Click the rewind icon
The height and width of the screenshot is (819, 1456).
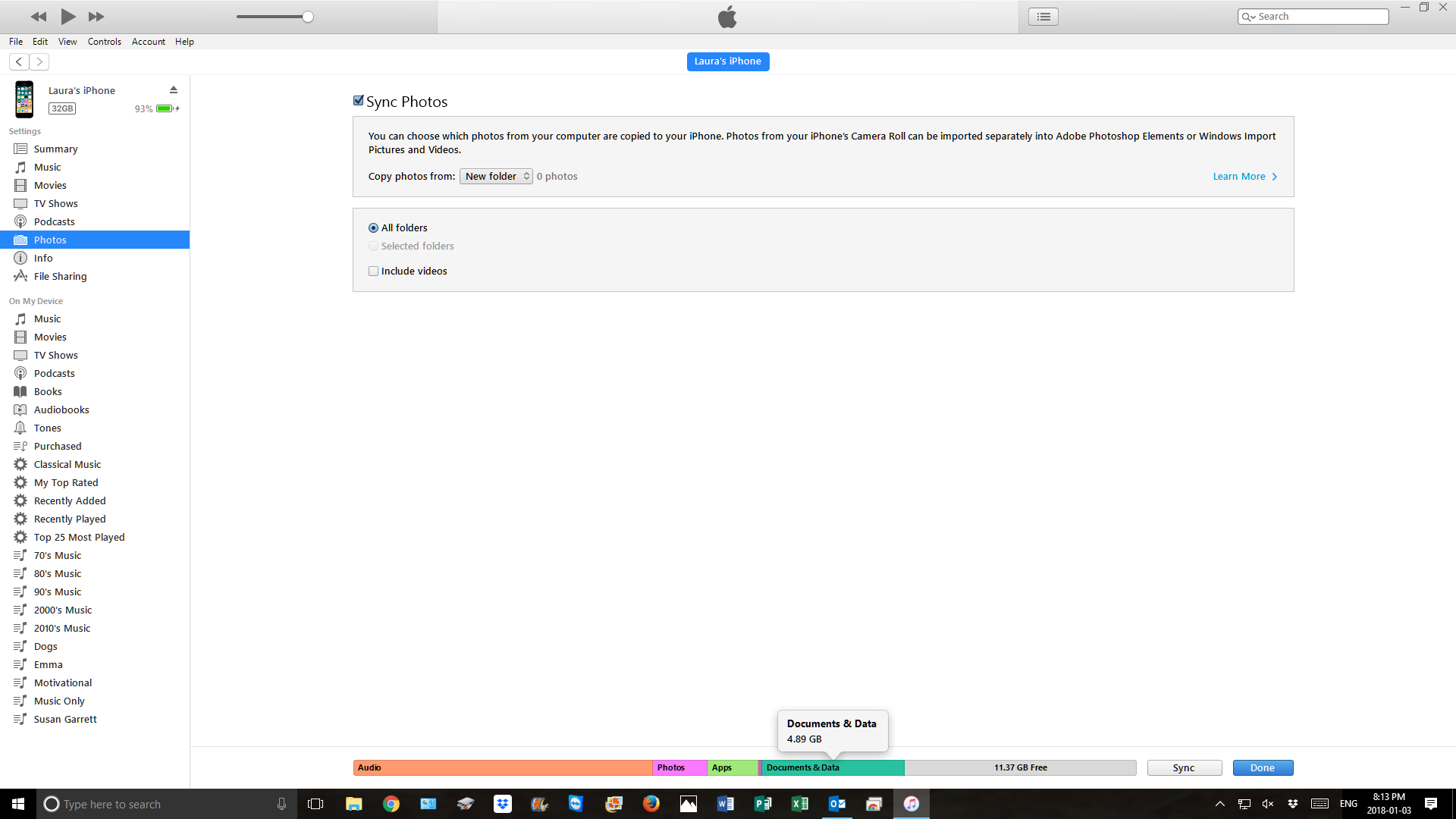tap(39, 17)
